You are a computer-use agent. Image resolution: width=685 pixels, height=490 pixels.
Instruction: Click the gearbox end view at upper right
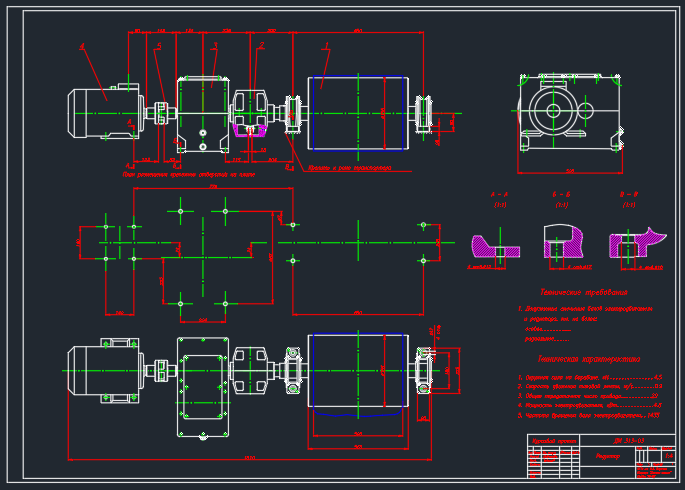570,113
